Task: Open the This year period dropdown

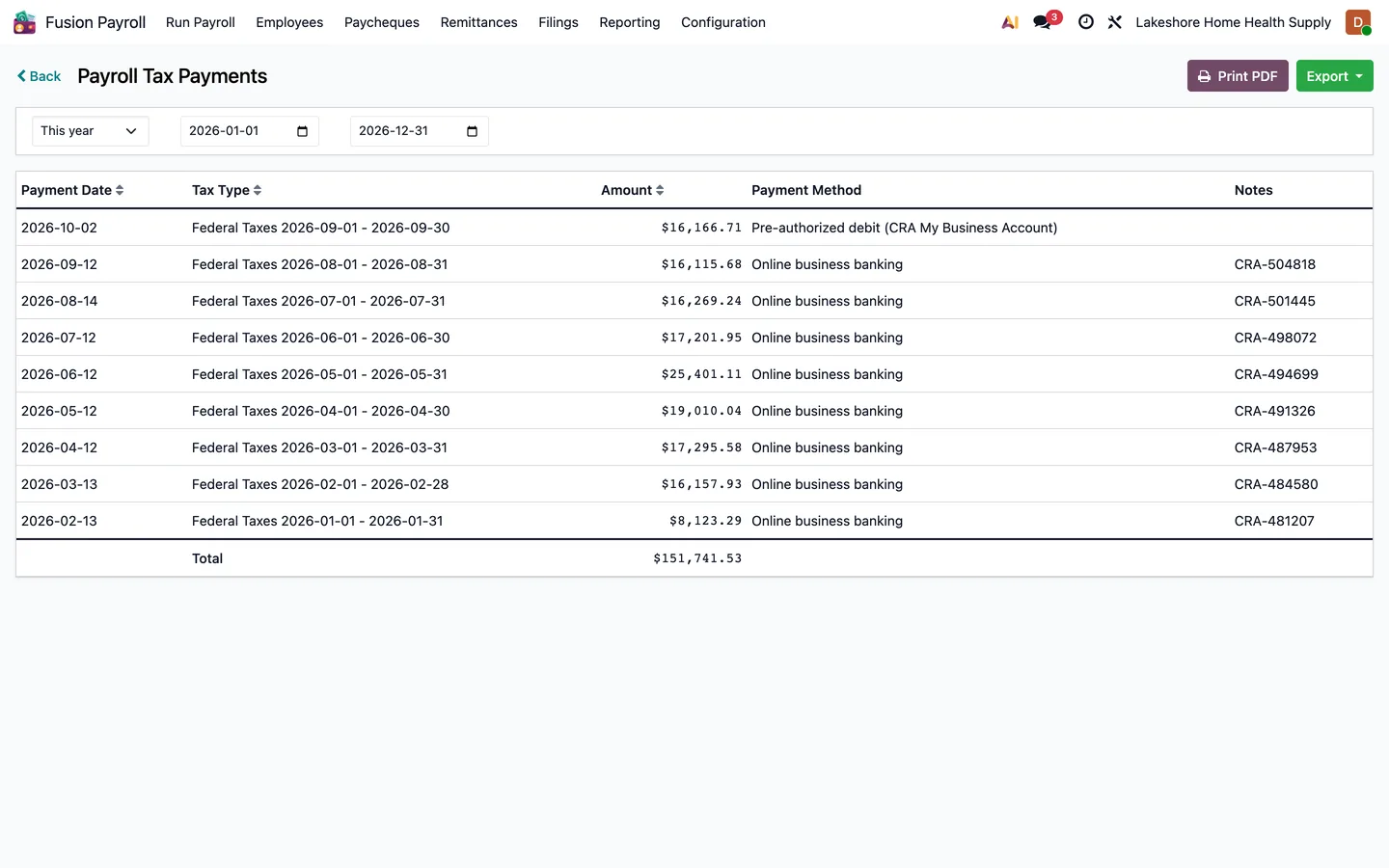Action: [x=91, y=131]
